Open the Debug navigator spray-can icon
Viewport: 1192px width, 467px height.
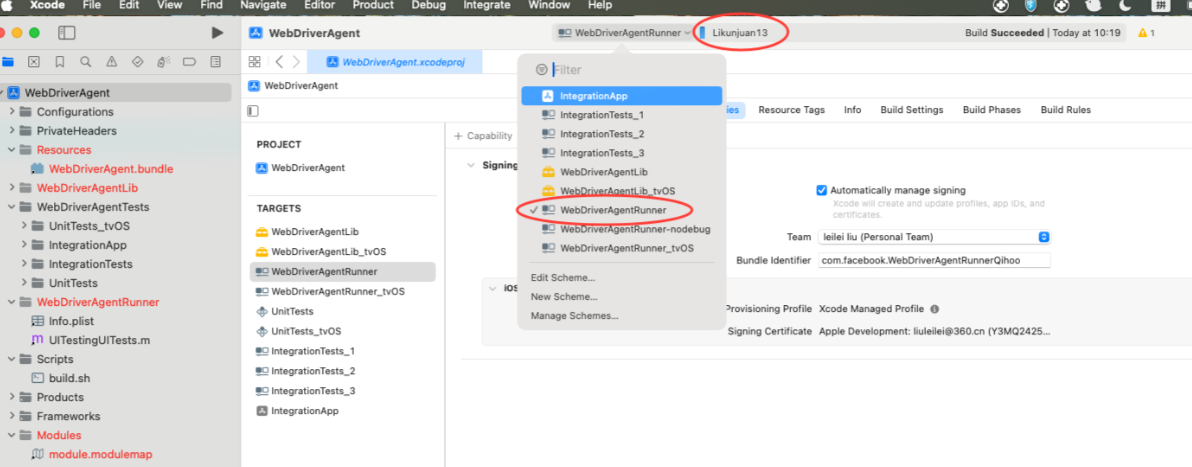tap(163, 62)
